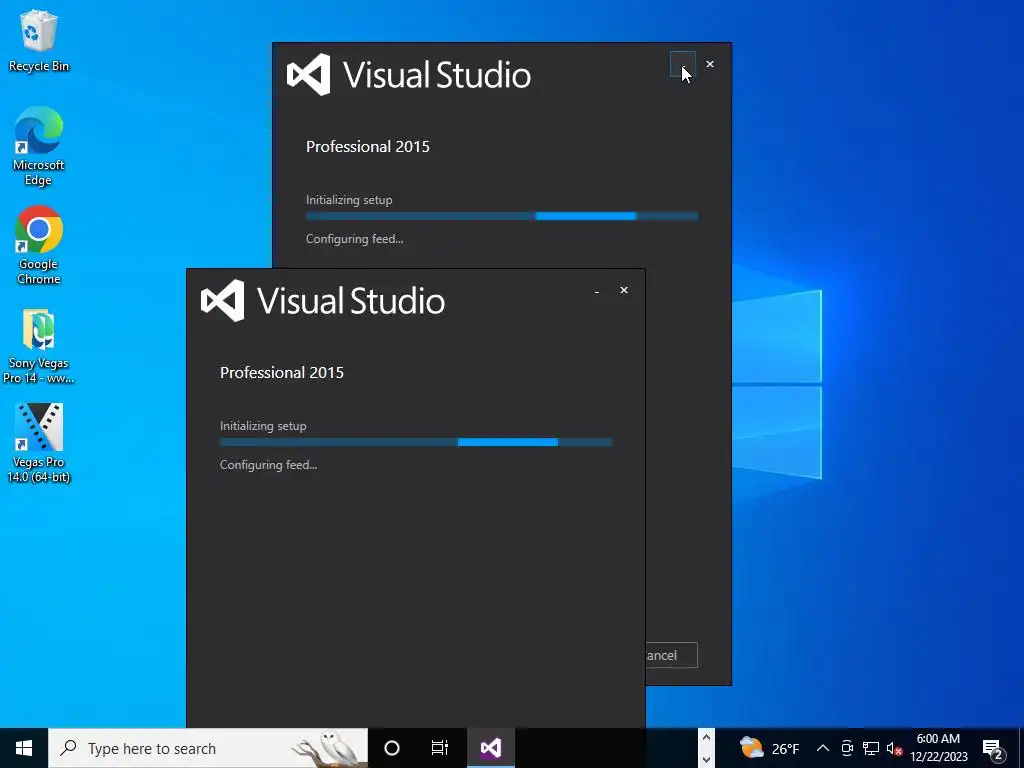Click 'Initializing setup' label in front window

263,426
